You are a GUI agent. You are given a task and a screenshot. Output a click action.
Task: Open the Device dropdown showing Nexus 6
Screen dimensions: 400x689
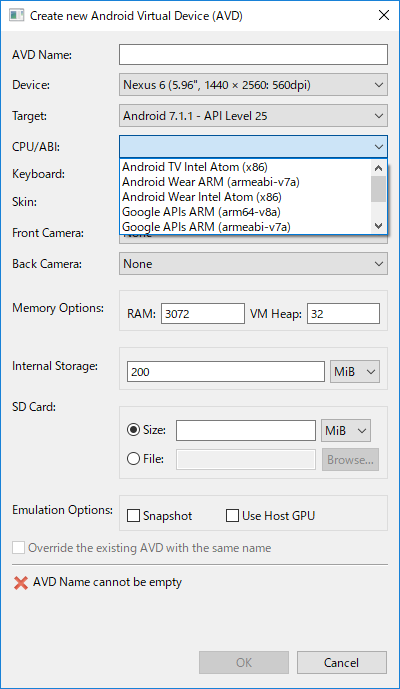(x=253, y=85)
